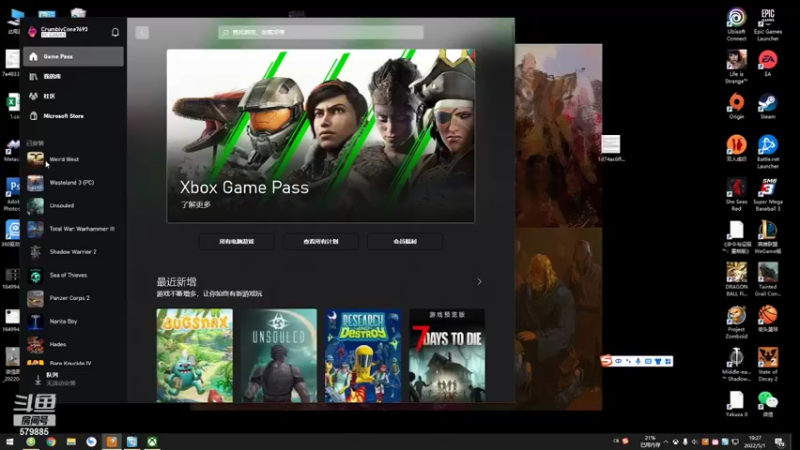Click the Xbox Game Pass hero banner

[x=321, y=136]
